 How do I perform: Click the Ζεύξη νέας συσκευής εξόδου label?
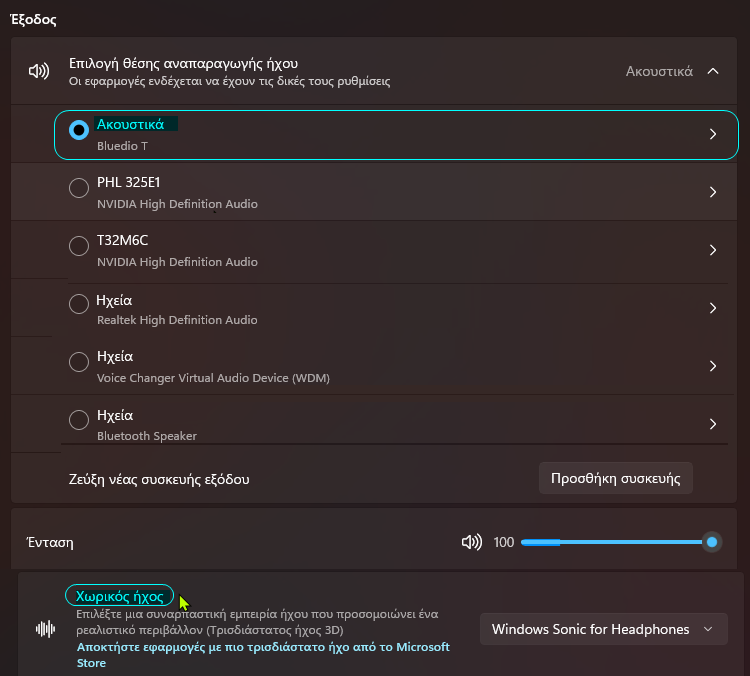[159, 479]
